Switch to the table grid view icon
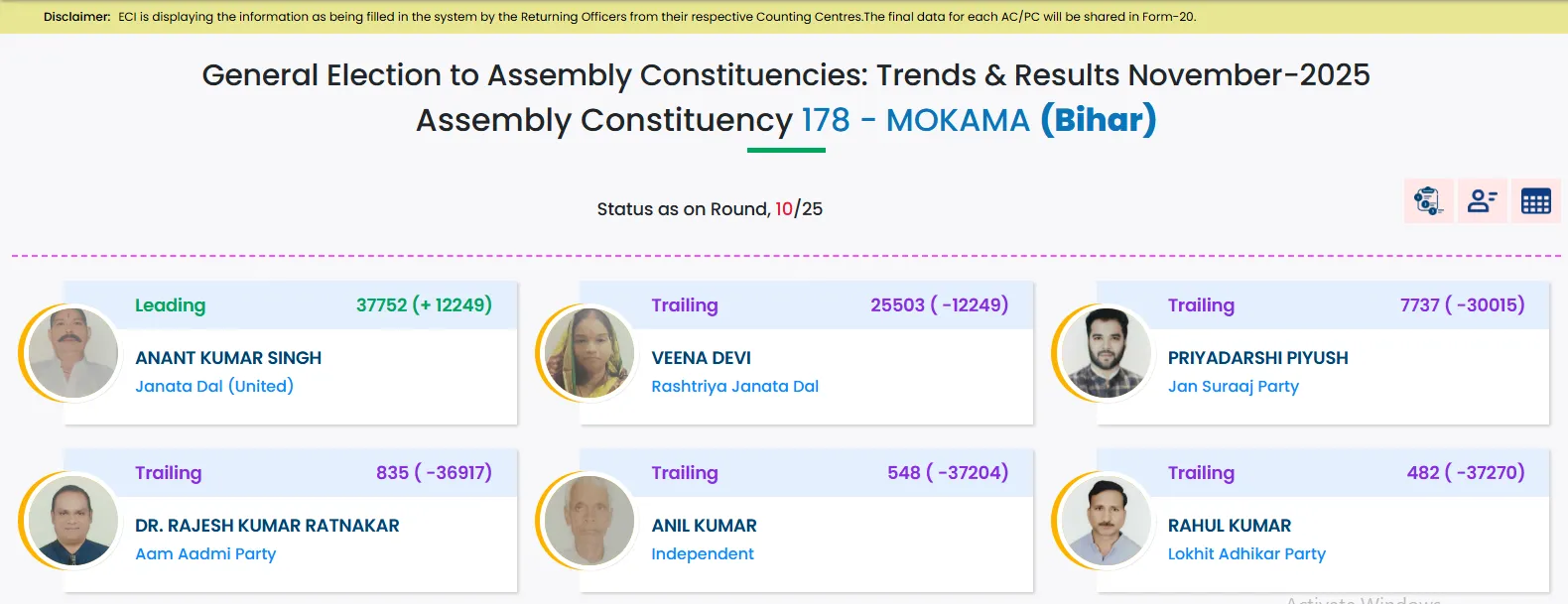The image size is (1568, 604). click(1535, 201)
